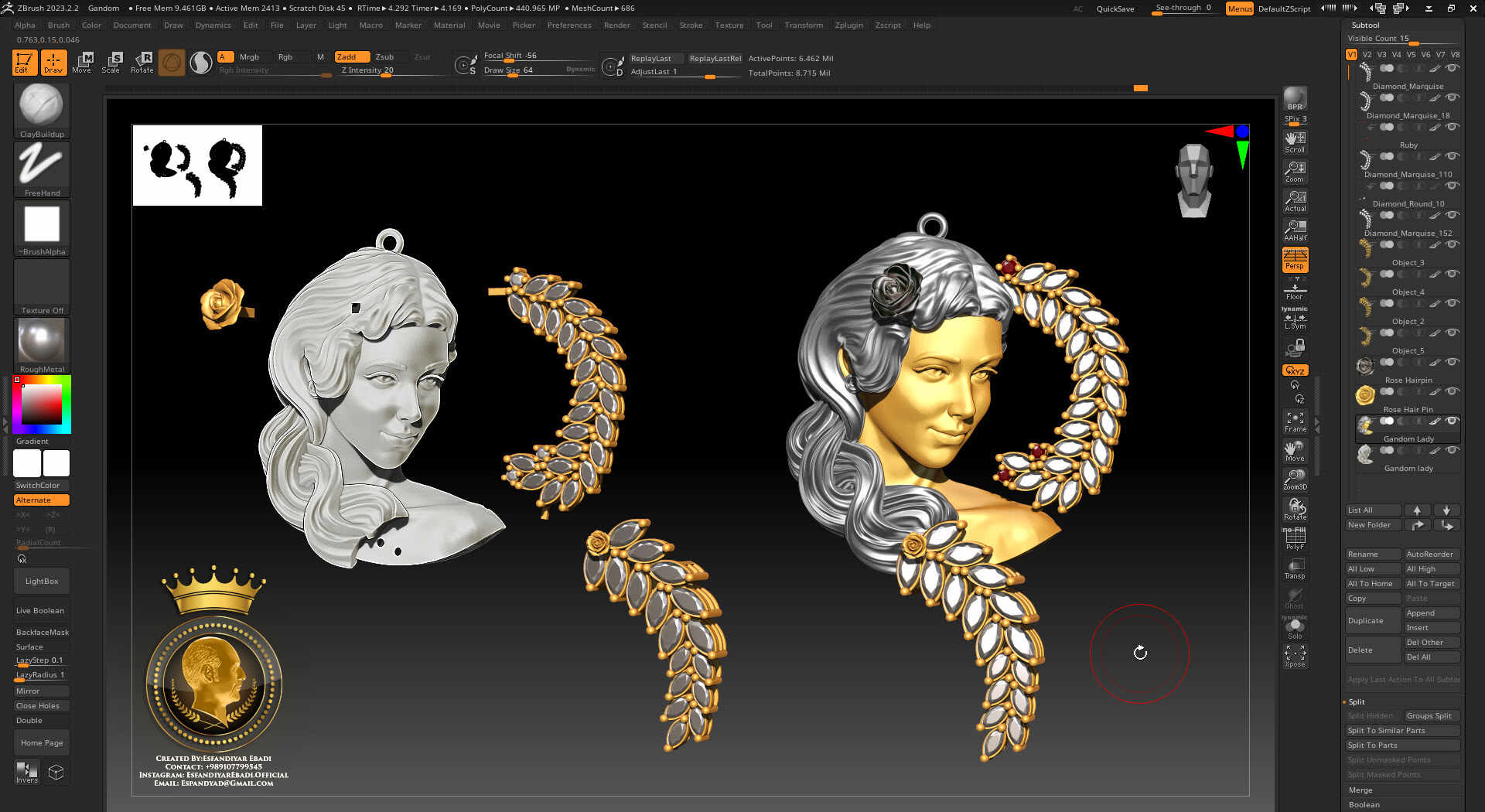Click the Zoom3D icon
The width and height of the screenshot is (1485, 812).
(x=1295, y=479)
